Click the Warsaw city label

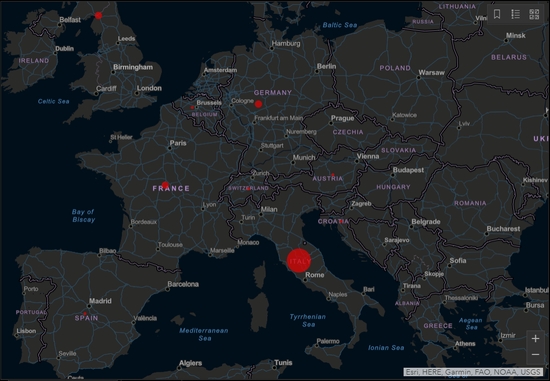431,73
